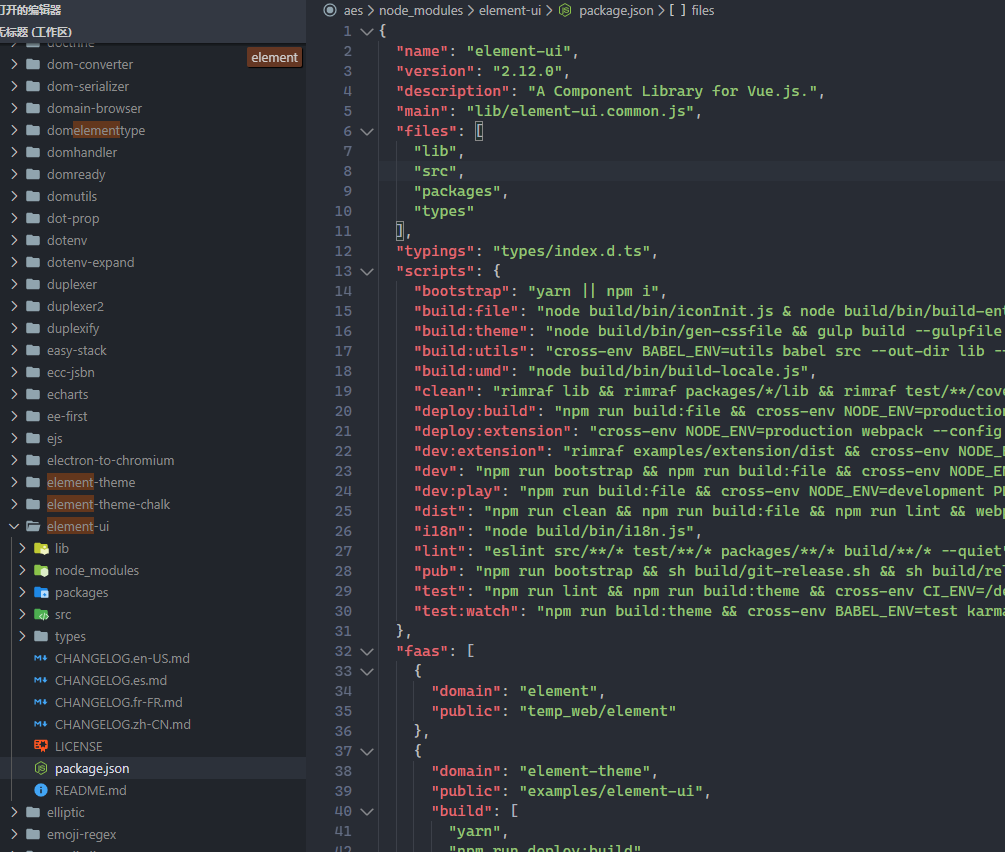Click the dotenv folder icon

click(x=33, y=240)
